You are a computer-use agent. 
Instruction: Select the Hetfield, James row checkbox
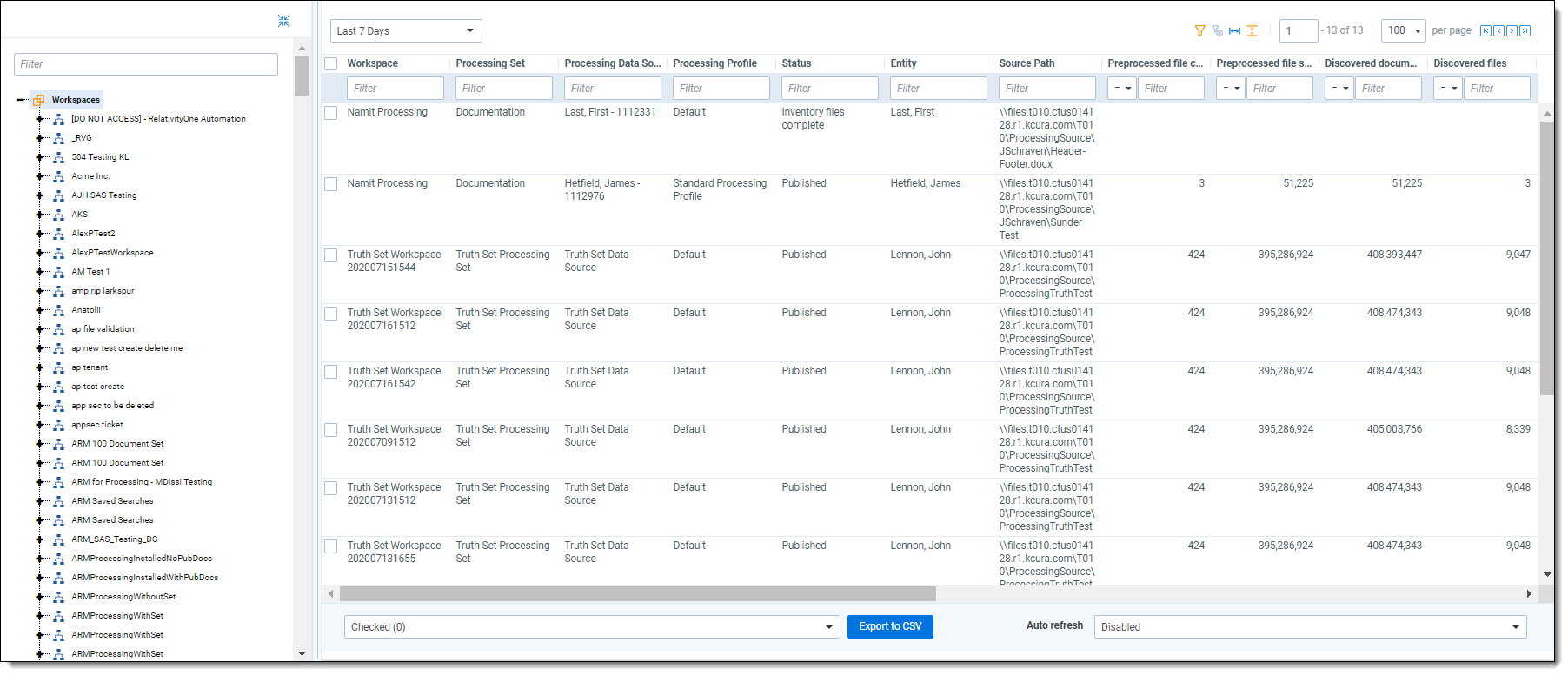(331, 184)
